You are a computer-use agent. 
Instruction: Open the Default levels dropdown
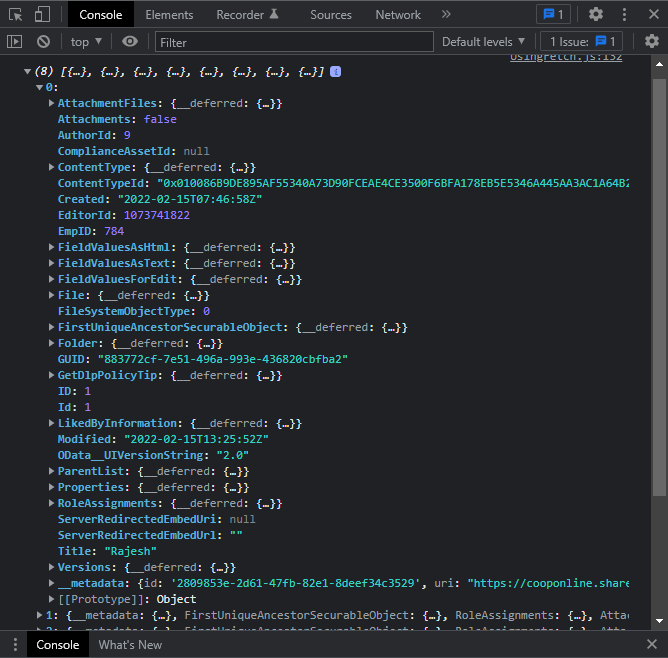click(x=483, y=42)
